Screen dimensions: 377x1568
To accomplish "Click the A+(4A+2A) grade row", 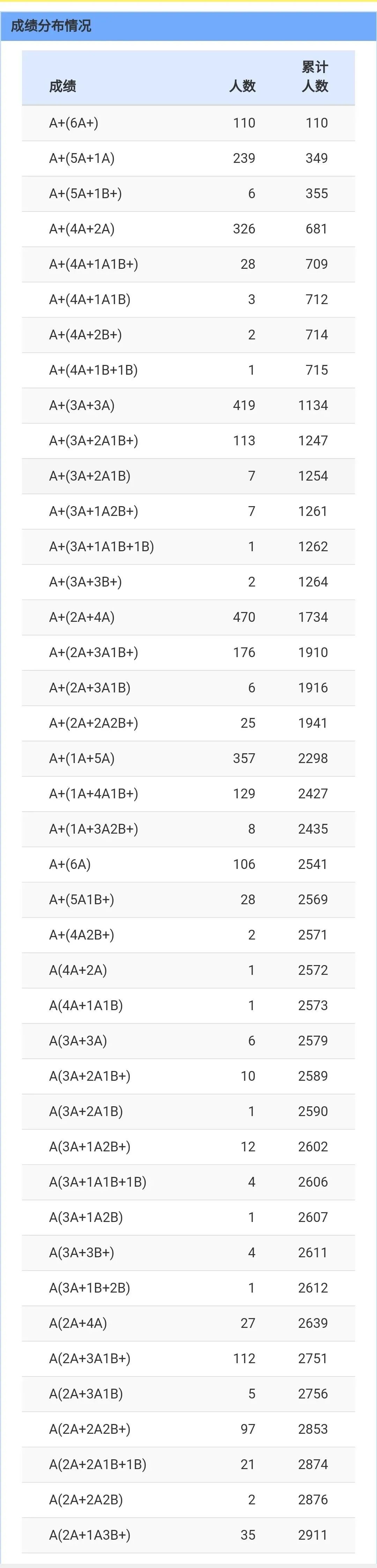I will click(188, 229).
